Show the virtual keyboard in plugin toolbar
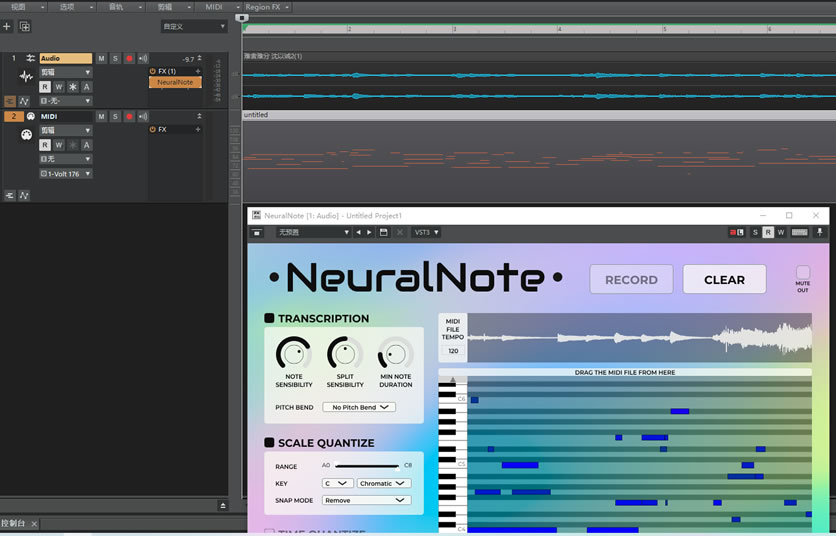This screenshot has height=536, width=836. 799,233
